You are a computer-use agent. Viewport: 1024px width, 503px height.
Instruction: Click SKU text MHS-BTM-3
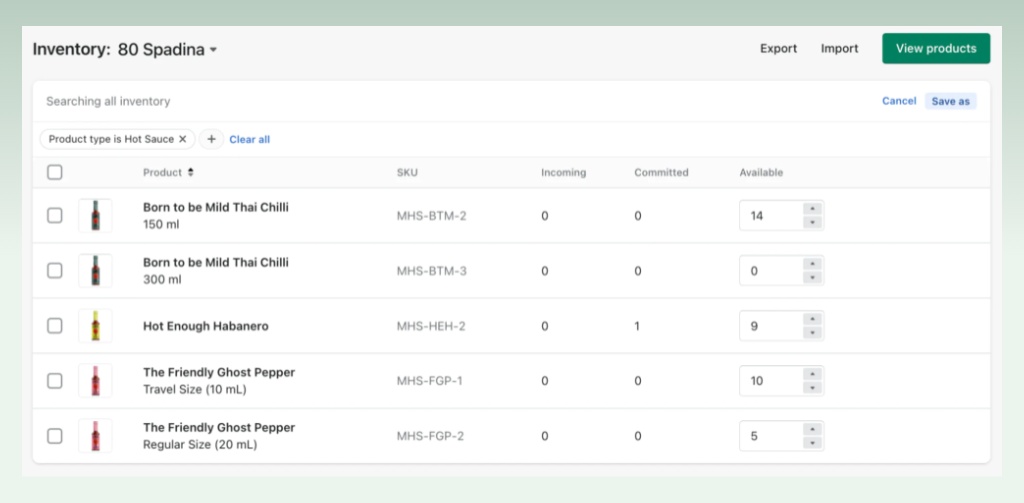point(431,270)
